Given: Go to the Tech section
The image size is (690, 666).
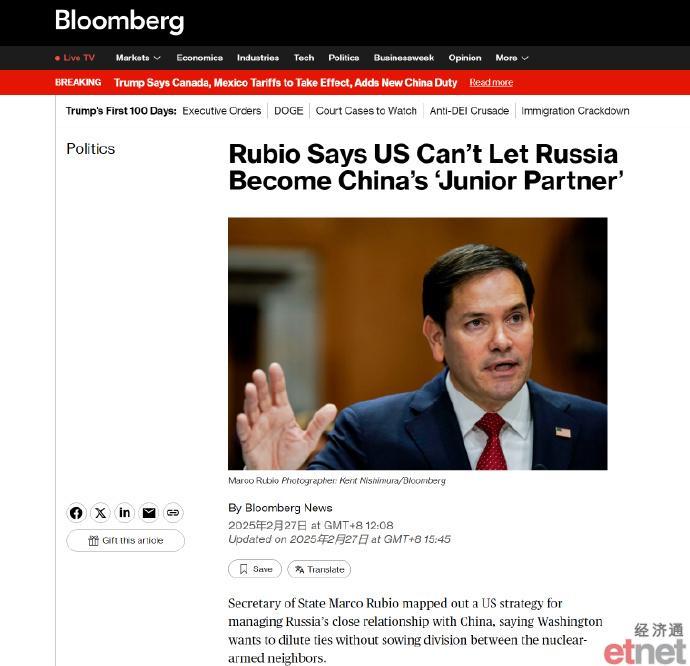Looking at the screenshot, I should 304,58.
